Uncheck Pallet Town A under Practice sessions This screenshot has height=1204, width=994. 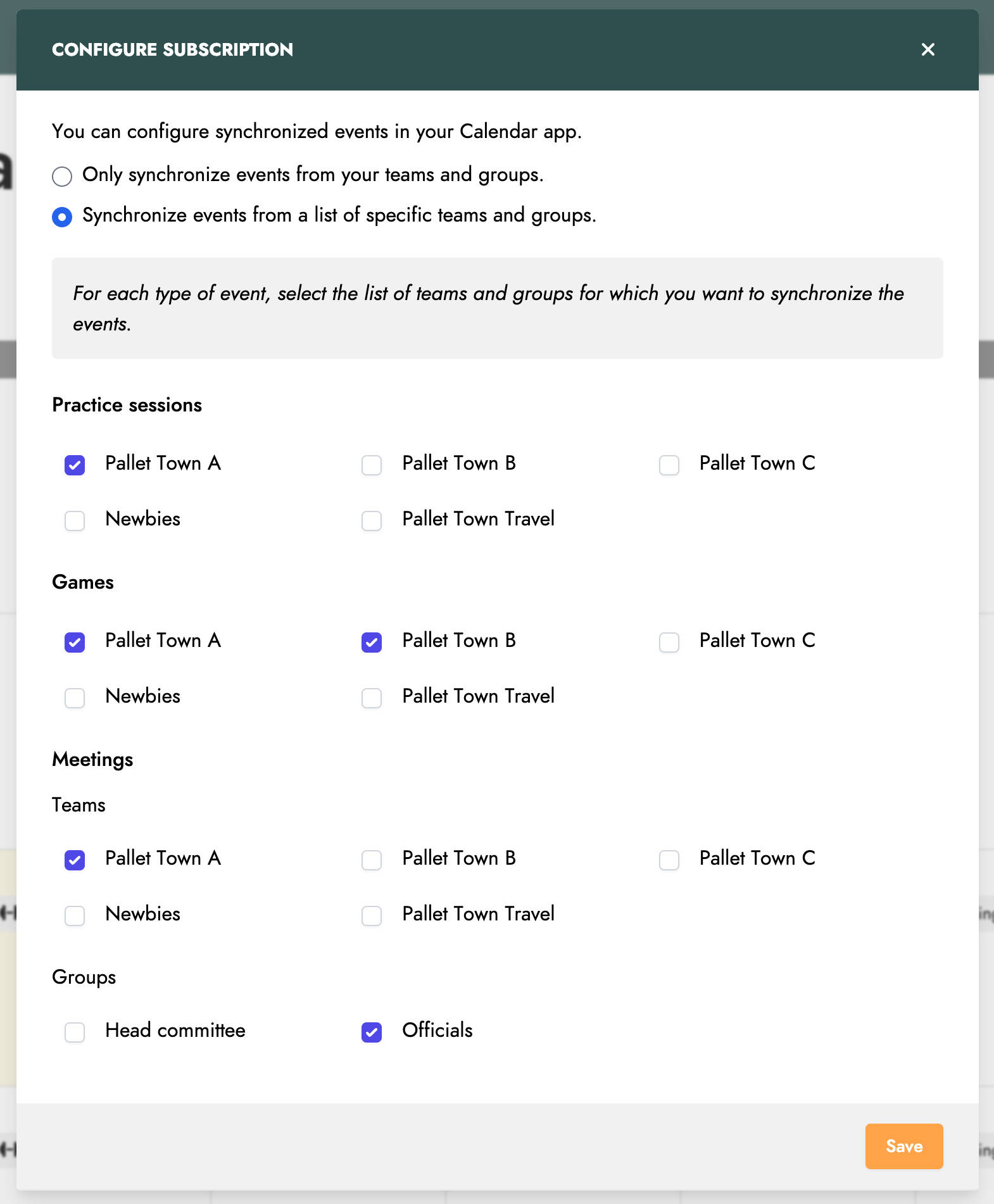click(x=75, y=465)
